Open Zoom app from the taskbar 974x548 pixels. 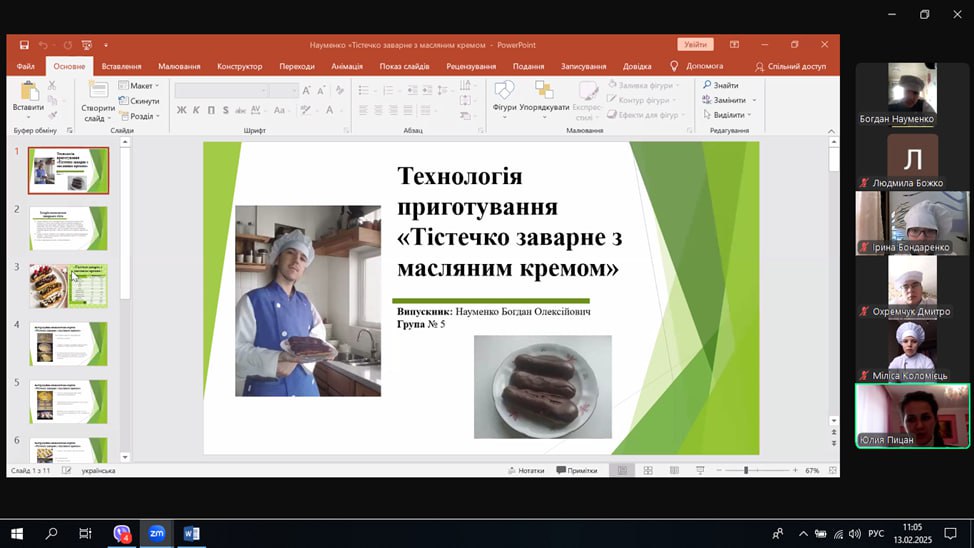pos(156,534)
